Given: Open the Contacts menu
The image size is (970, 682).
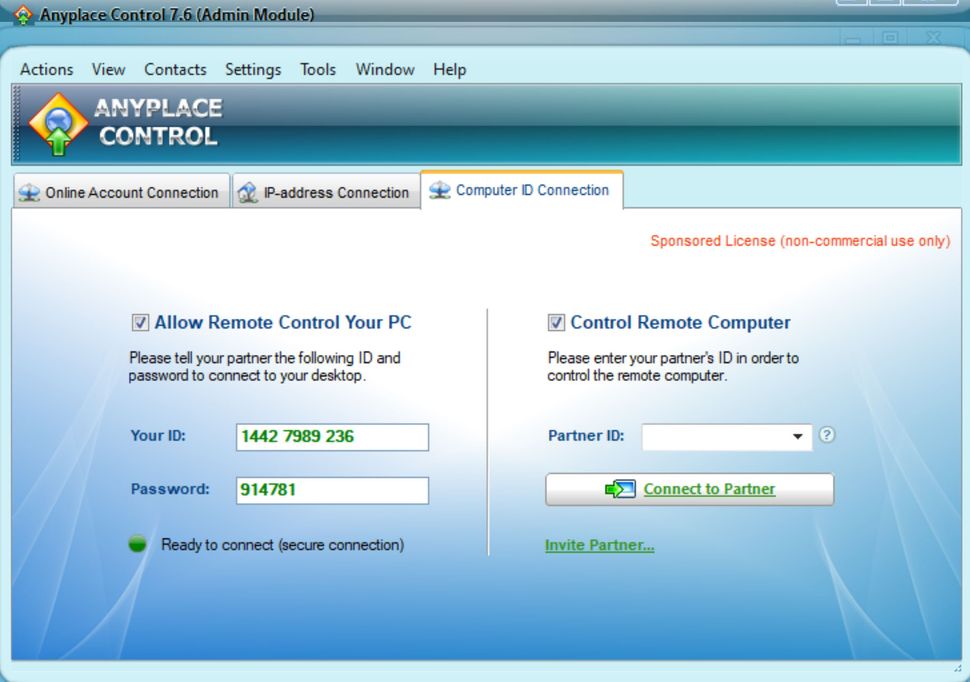Looking at the screenshot, I should 175,69.
